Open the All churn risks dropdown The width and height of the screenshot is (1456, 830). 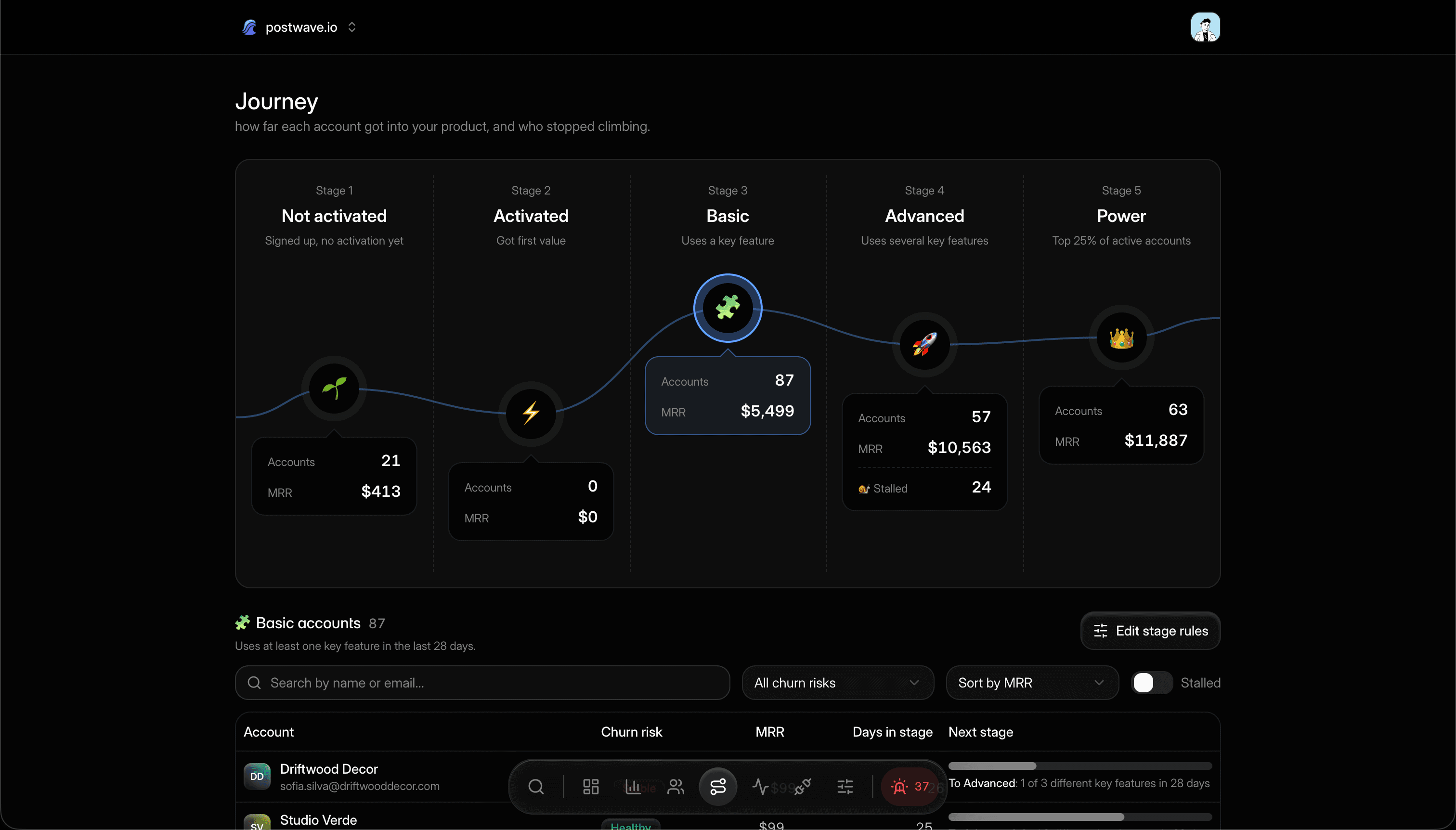pyautogui.click(x=837, y=682)
